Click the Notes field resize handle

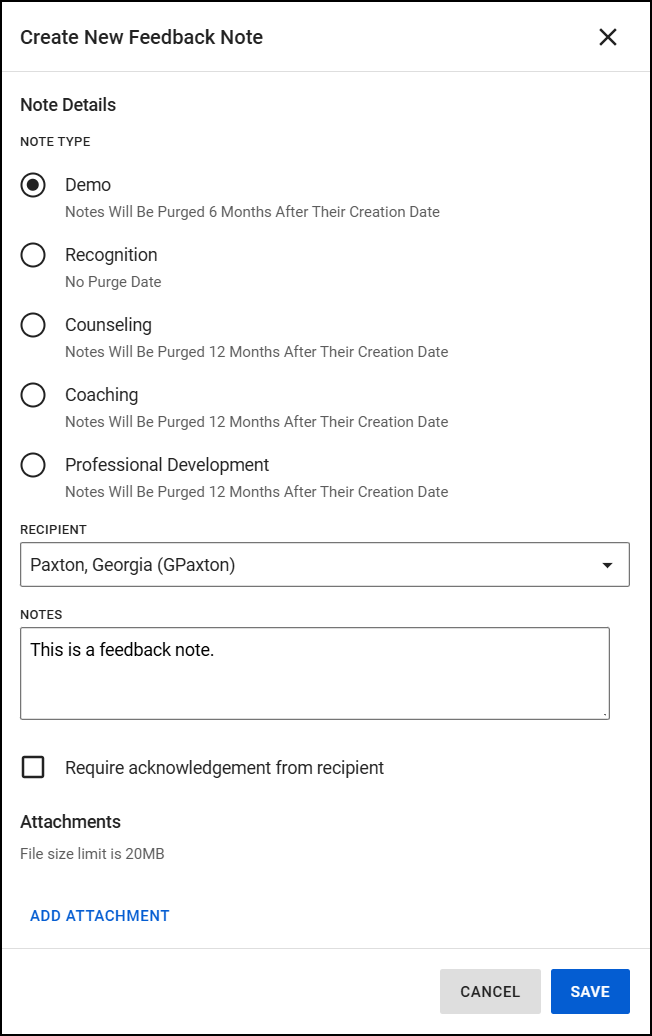click(x=606, y=715)
